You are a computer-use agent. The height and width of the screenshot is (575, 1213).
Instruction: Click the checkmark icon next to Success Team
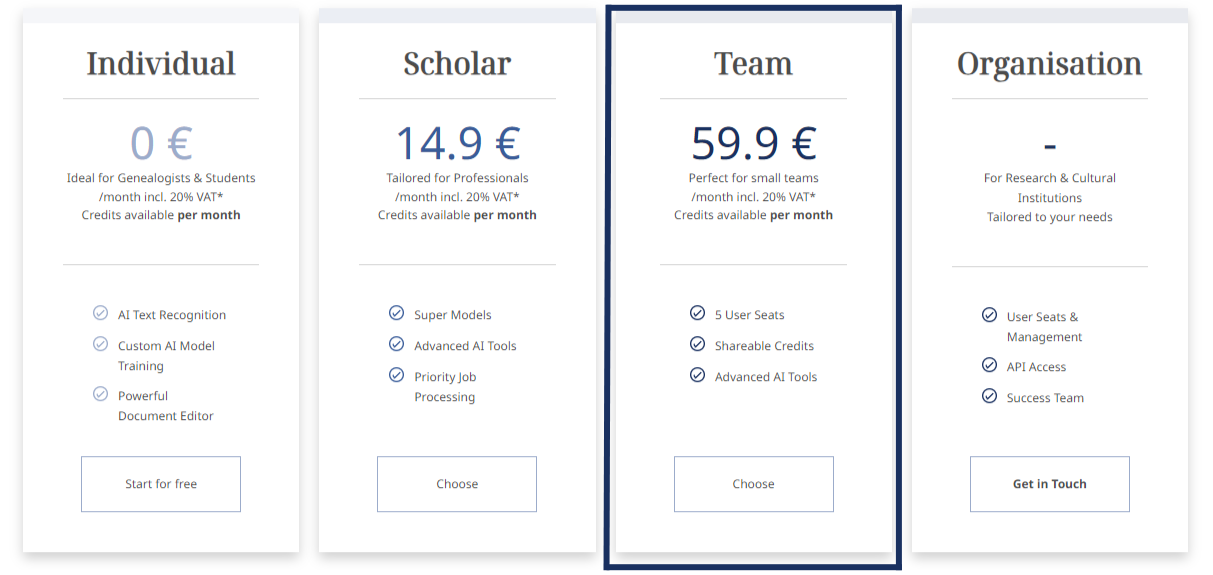[989, 397]
